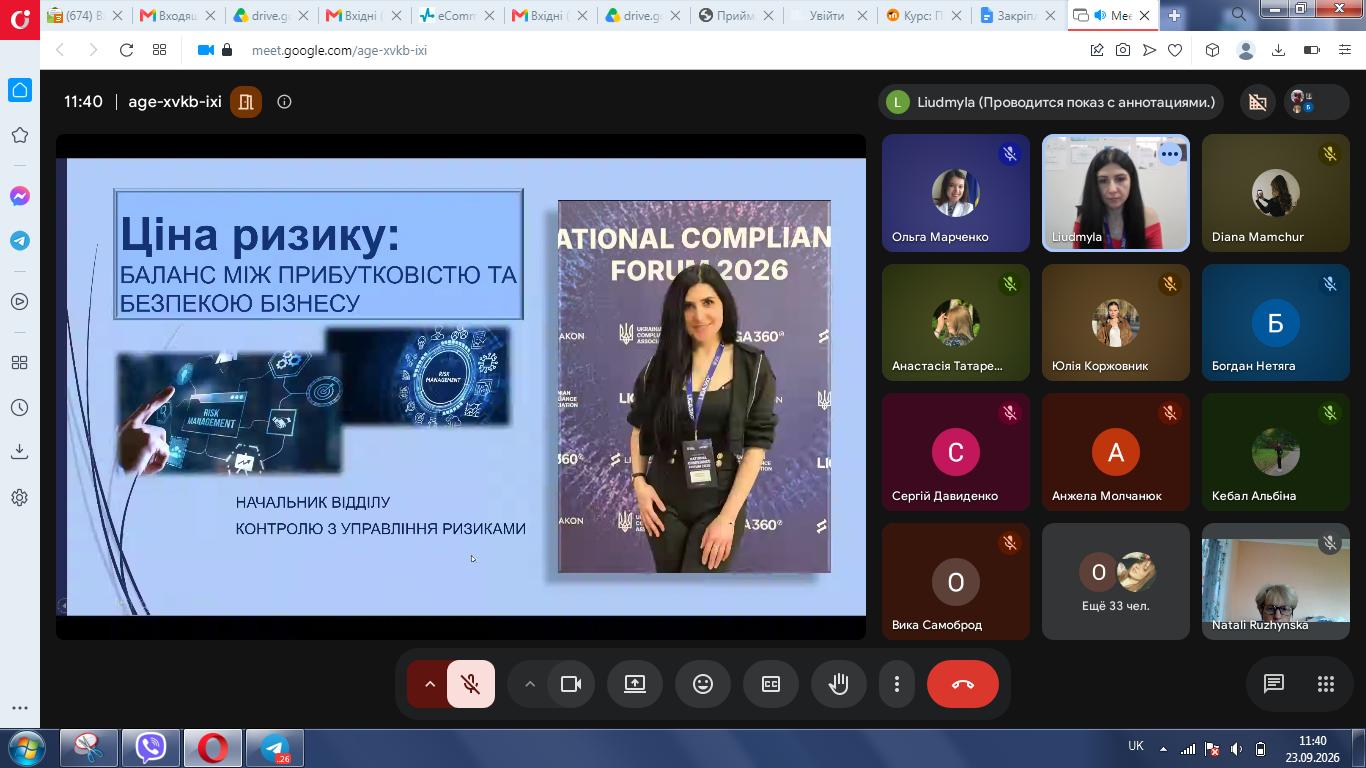Open the 'Ещё 33 чел.' tile
1366x768 pixels.
click(x=1116, y=581)
